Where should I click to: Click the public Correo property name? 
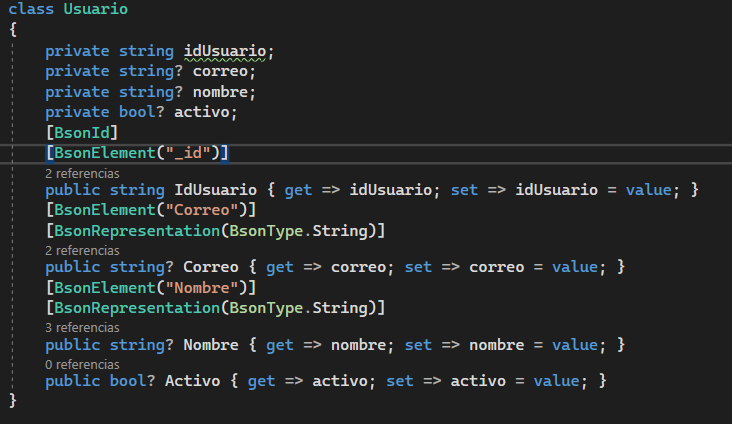210,267
